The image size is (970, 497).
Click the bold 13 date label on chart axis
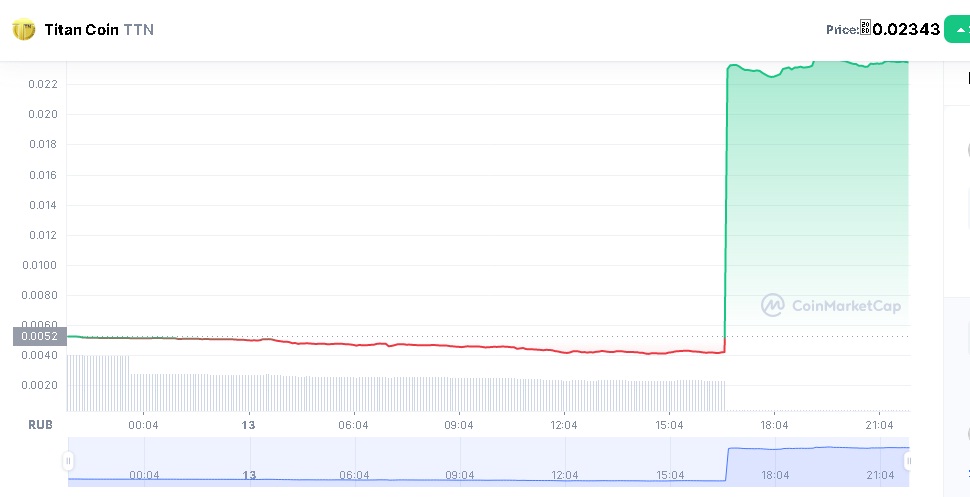(x=248, y=425)
